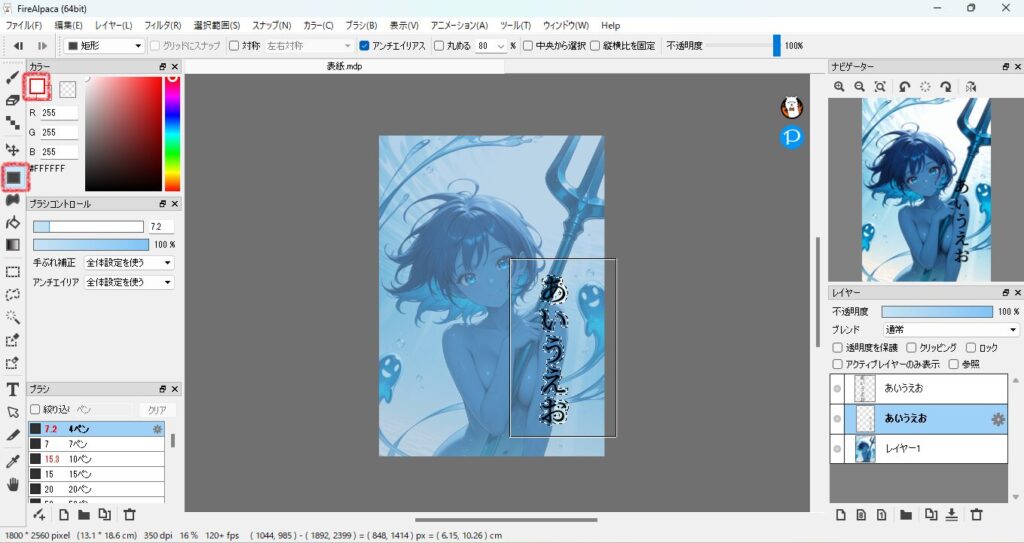Select the Text tool
Screen dimensions: 1024x543
coord(12,390)
